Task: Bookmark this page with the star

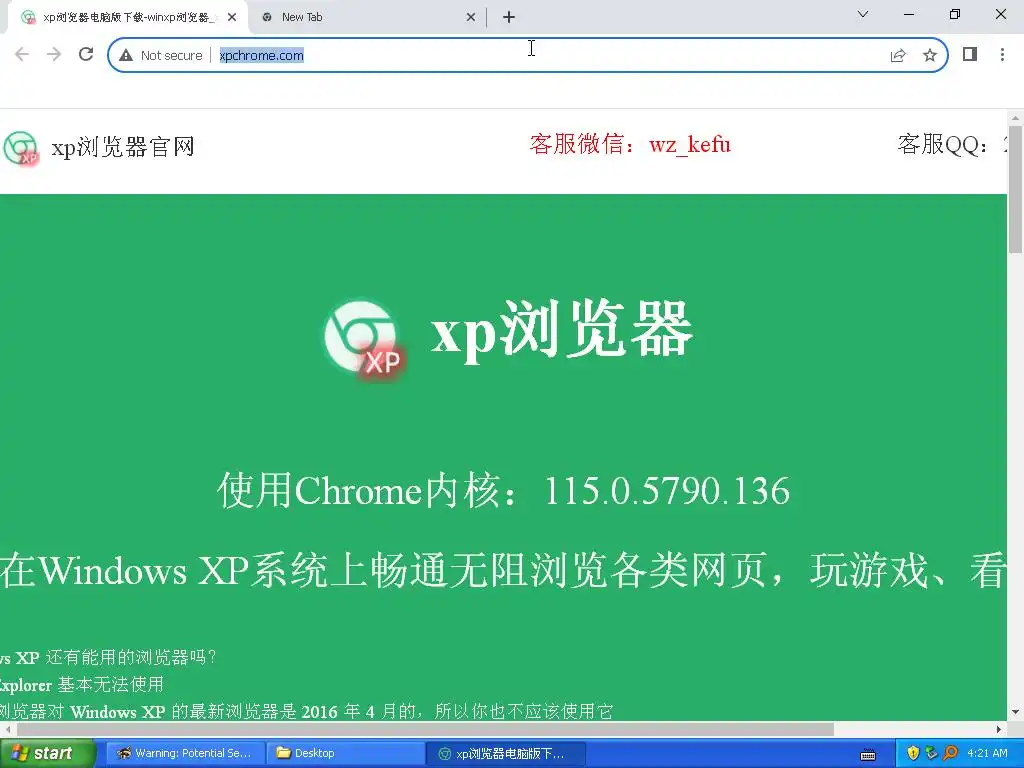Action: click(x=930, y=56)
